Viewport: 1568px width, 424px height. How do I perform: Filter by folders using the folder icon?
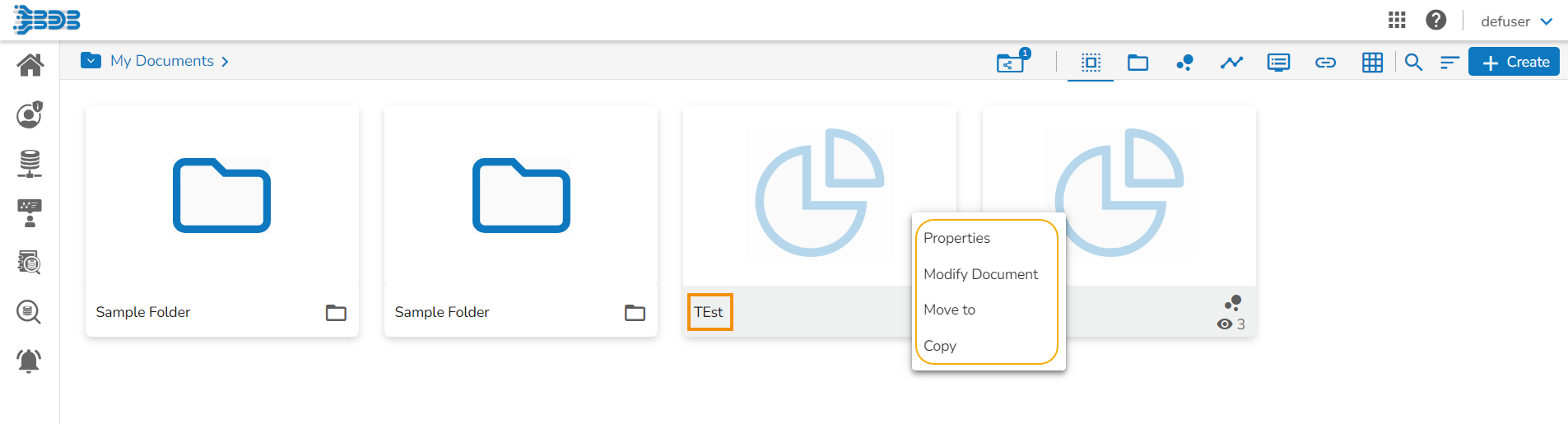[x=1138, y=63]
